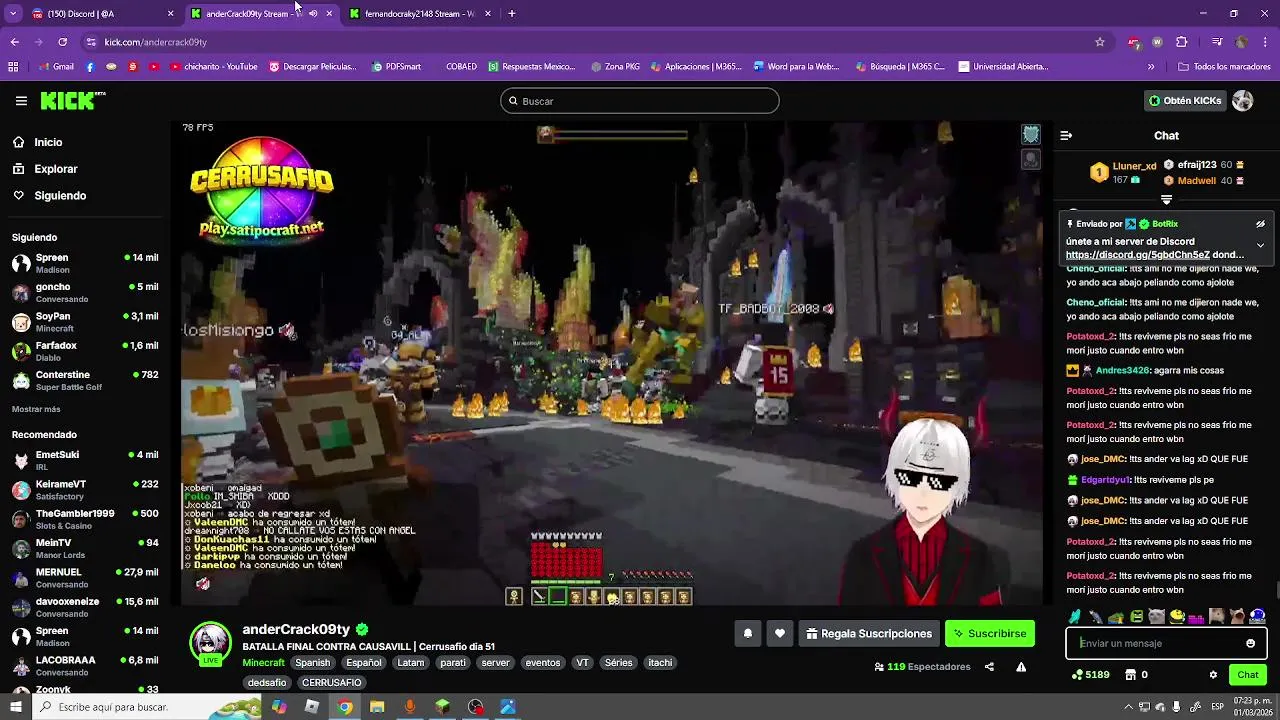This screenshot has width=1280, height=720.
Task: Open Todos los marcadores folder
Action: tap(1224, 67)
